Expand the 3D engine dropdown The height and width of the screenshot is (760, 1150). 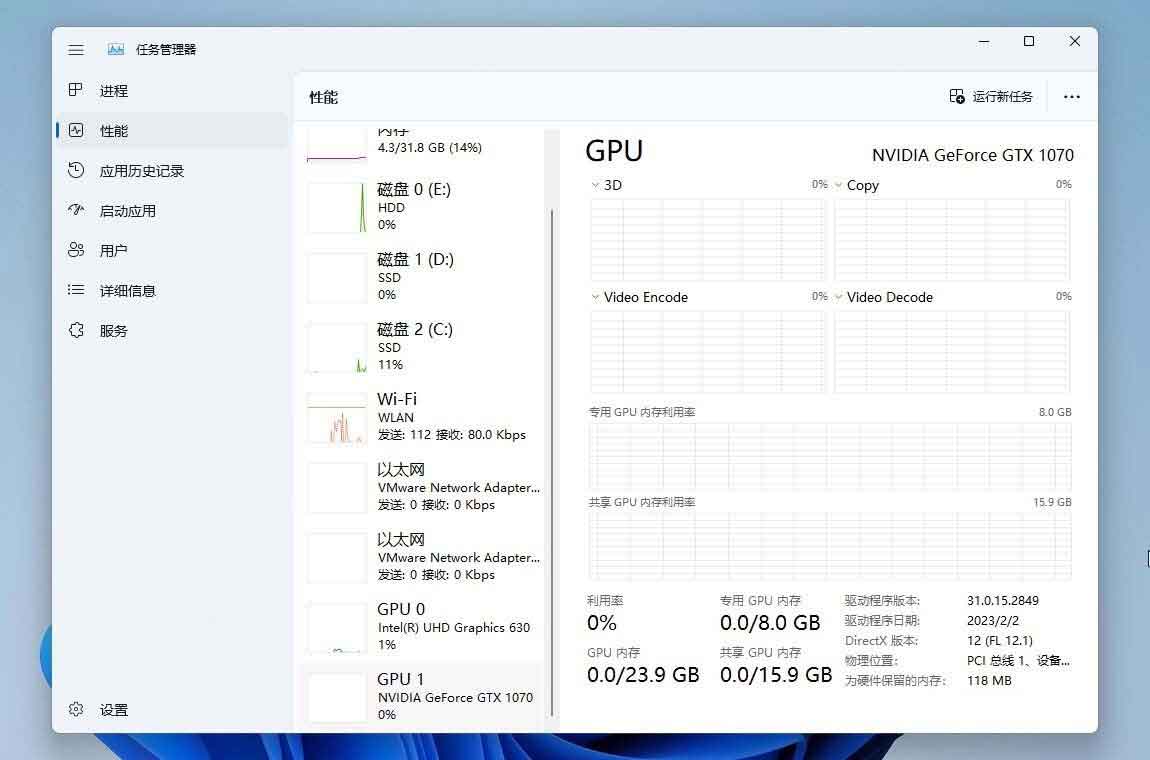pyautogui.click(x=596, y=185)
